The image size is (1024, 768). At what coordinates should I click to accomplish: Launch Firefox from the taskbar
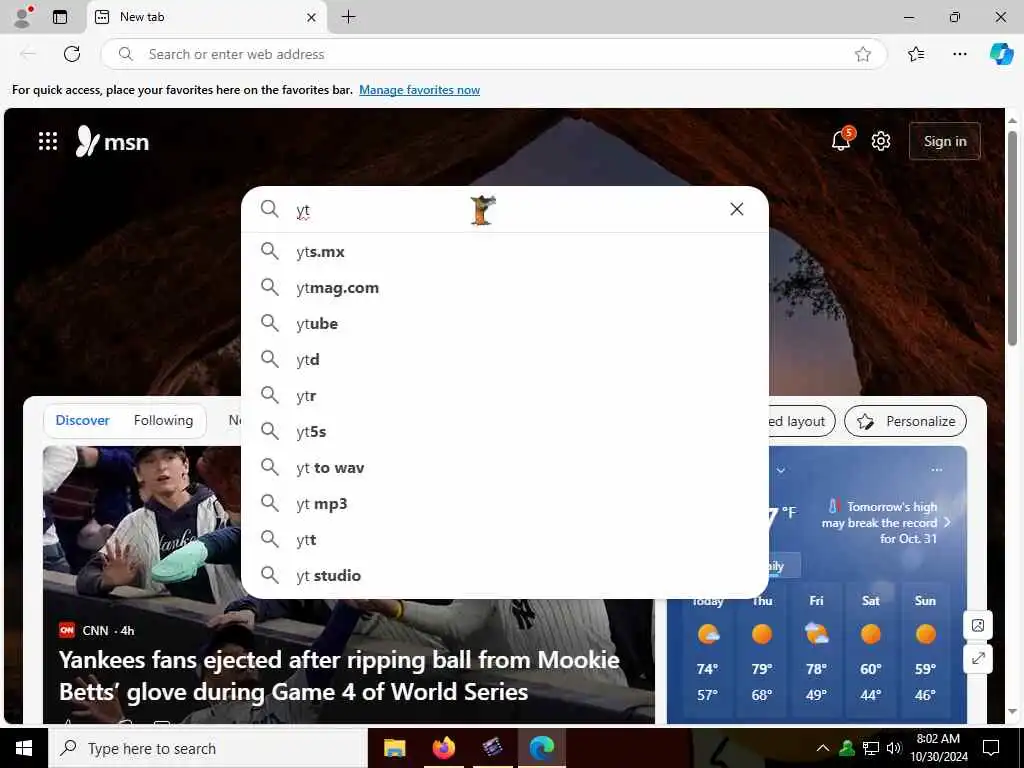[x=443, y=748]
